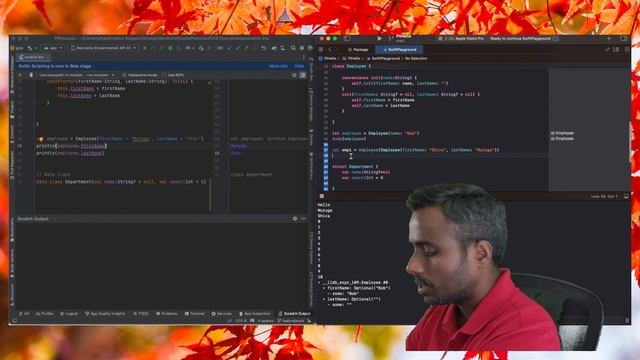The width and height of the screenshot is (640, 360).
Task: Click first Employee result in Xcode sidebar
Action: (562, 133)
